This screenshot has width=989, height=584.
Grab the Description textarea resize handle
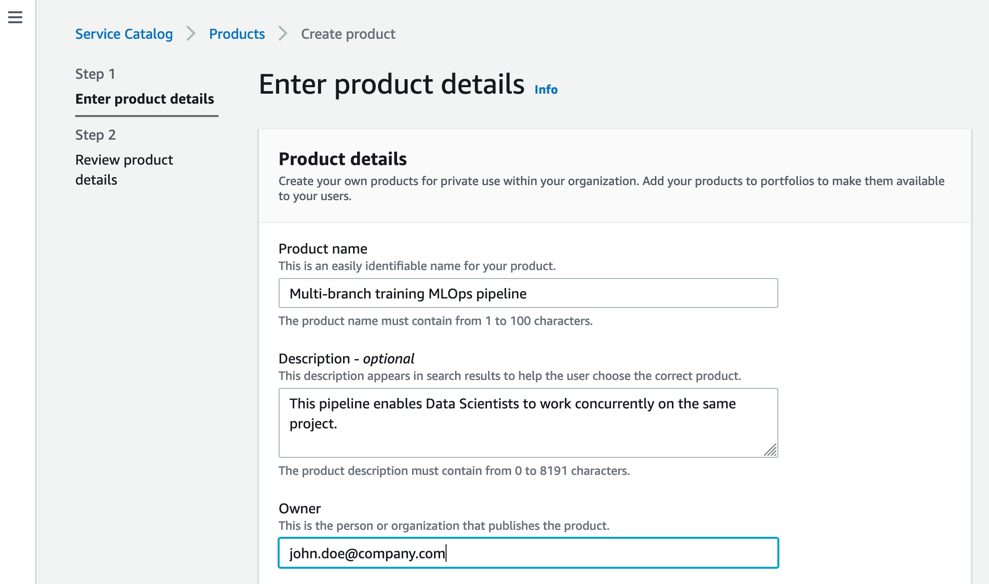(x=769, y=450)
